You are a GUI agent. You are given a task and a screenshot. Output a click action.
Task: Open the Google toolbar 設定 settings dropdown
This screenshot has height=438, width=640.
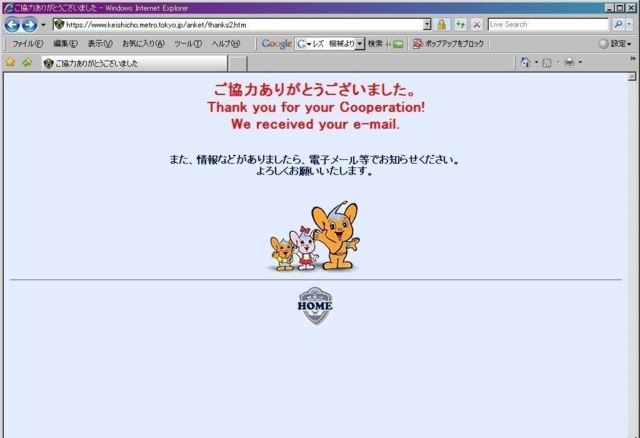click(x=615, y=44)
